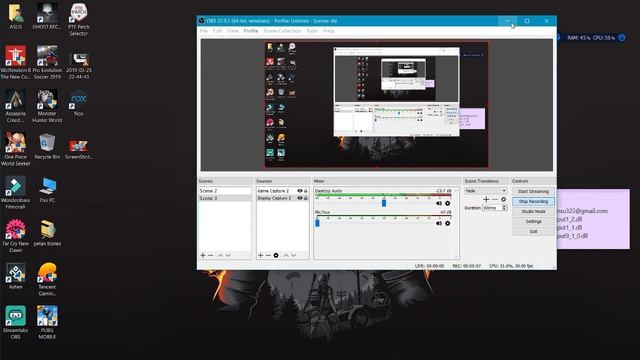This screenshot has width=640, height=360.
Task: Open Desktop Audio settings gear
Action: [x=448, y=203]
